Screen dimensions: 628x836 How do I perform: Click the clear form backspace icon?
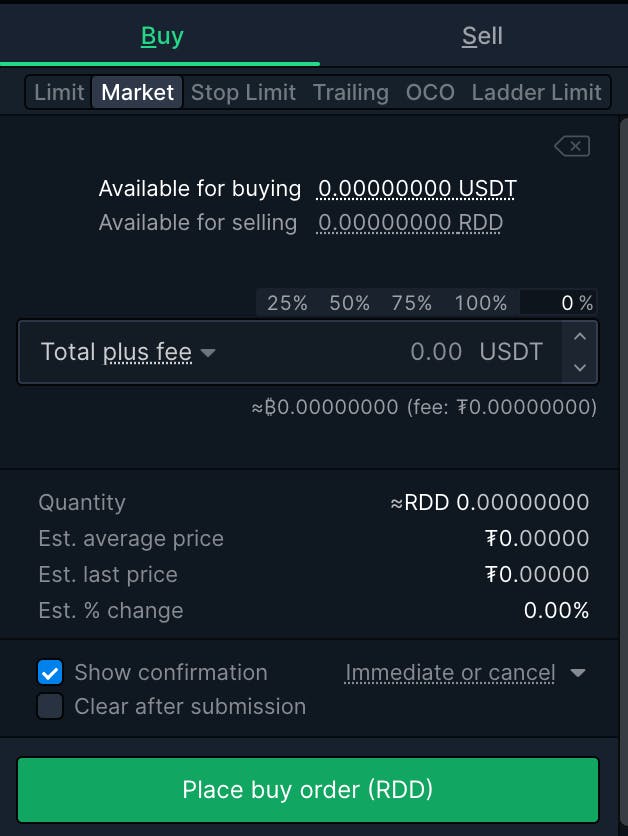(572, 147)
